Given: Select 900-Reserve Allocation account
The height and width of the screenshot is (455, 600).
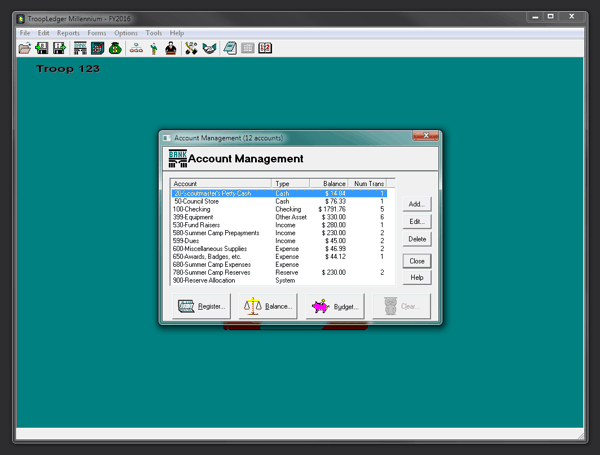Looking at the screenshot, I should (x=279, y=281).
